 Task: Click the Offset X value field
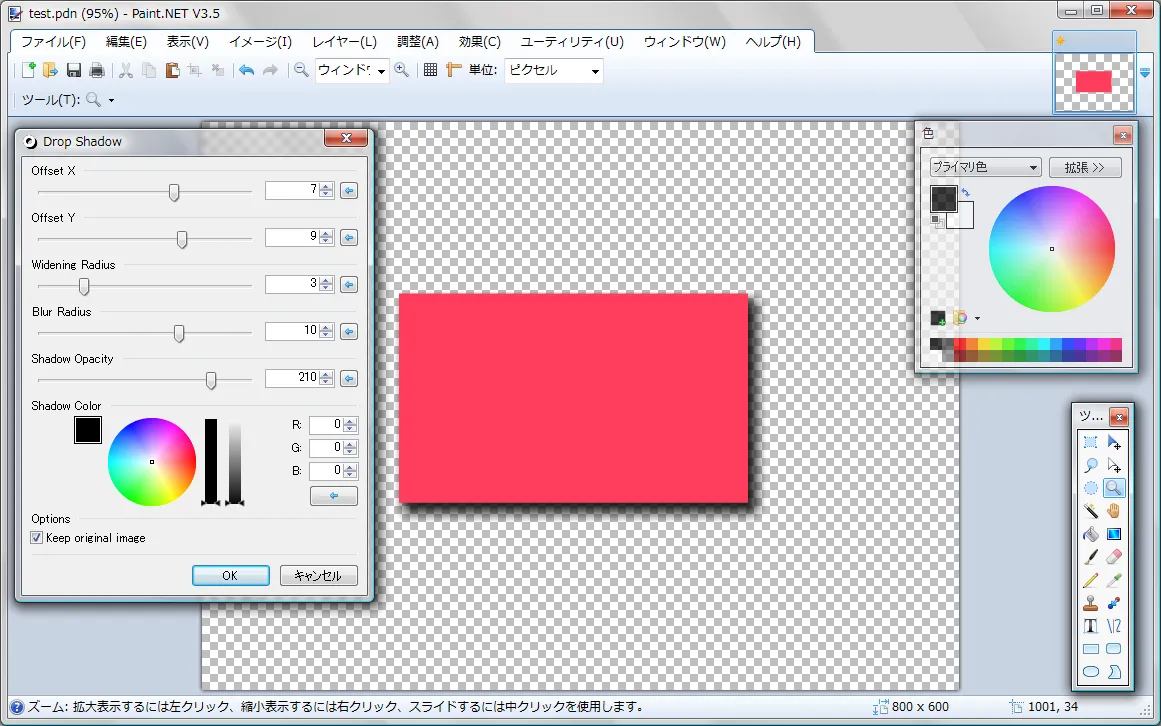tap(291, 190)
